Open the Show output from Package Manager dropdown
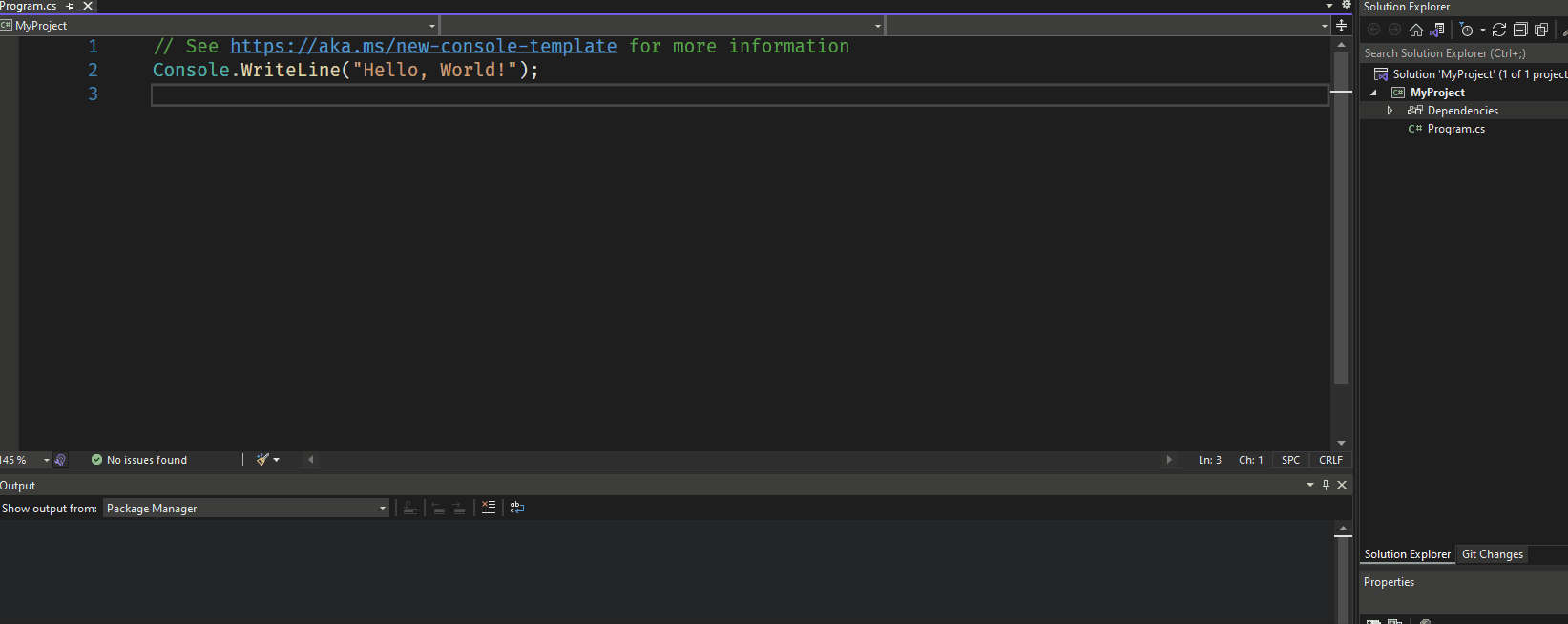 [246, 509]
